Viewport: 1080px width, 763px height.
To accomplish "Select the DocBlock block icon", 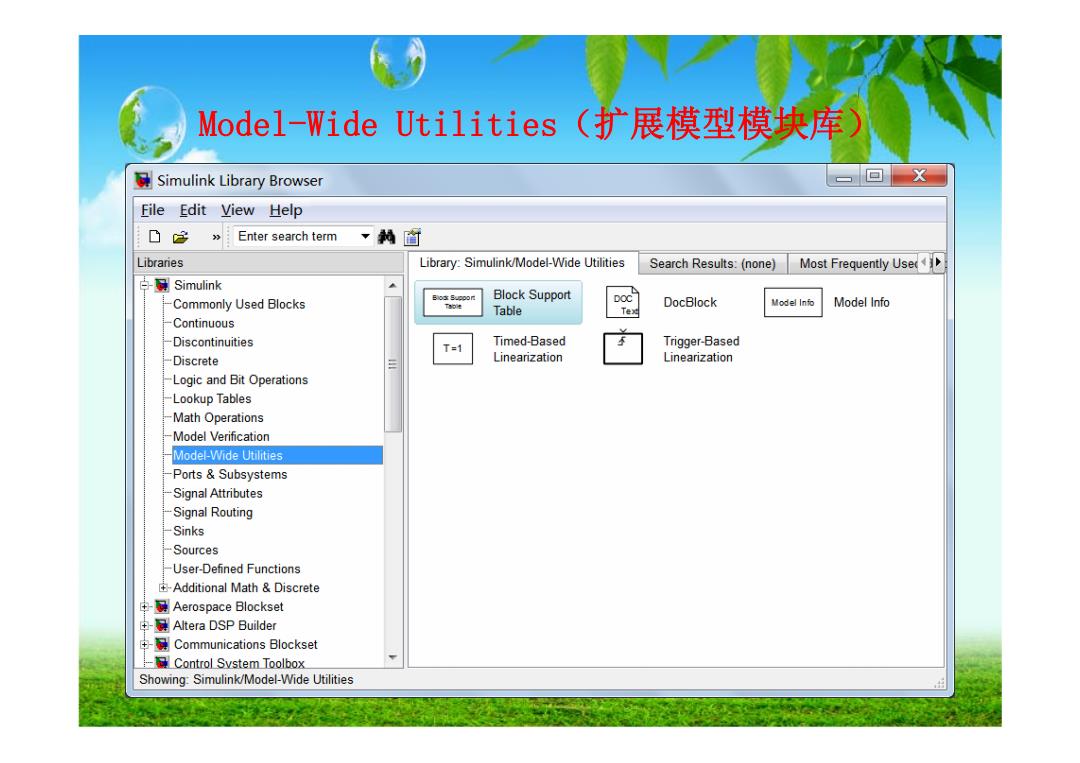I will coord(623,302).
